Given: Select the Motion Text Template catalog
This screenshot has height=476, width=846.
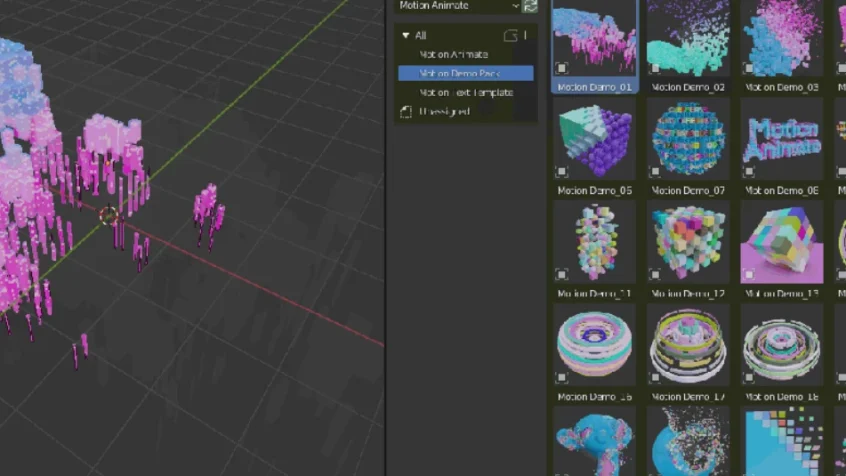Looking at the screenshot, I should pos(466,93).
